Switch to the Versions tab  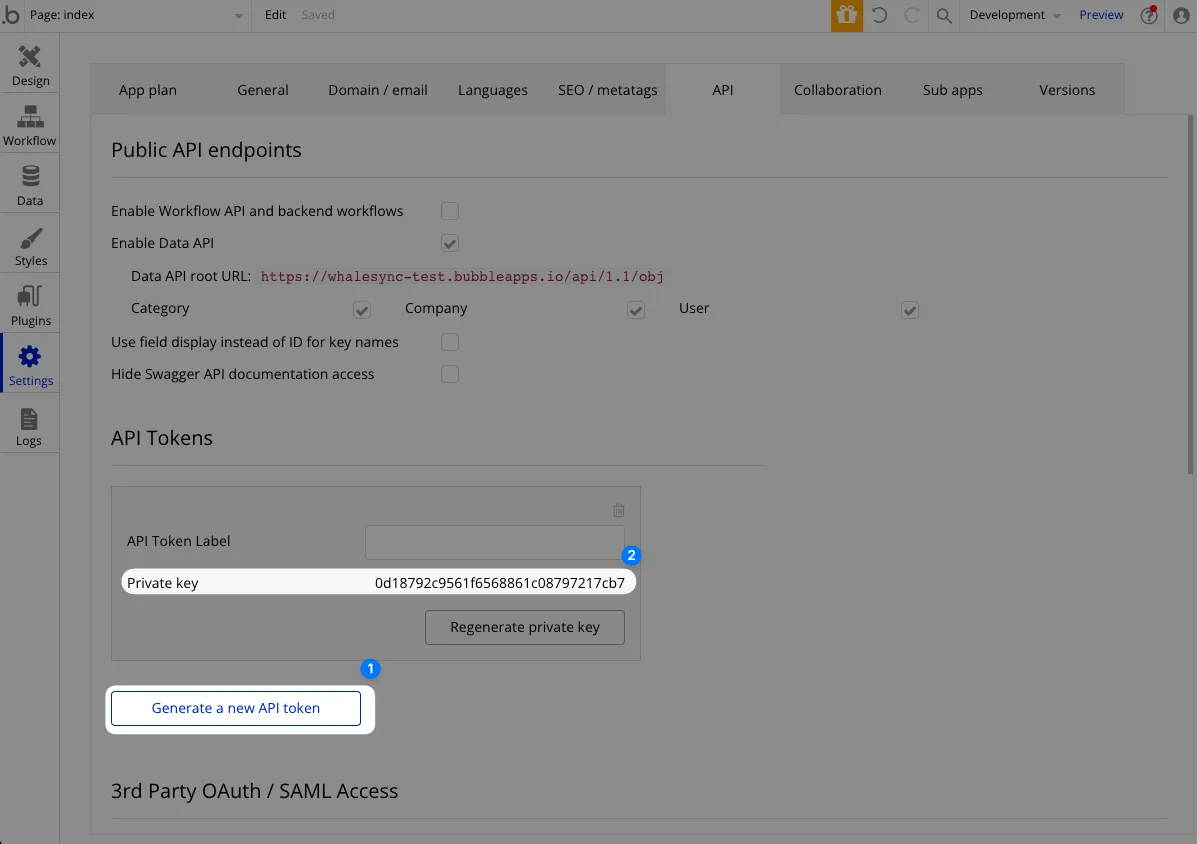(x=1067, y=90)
